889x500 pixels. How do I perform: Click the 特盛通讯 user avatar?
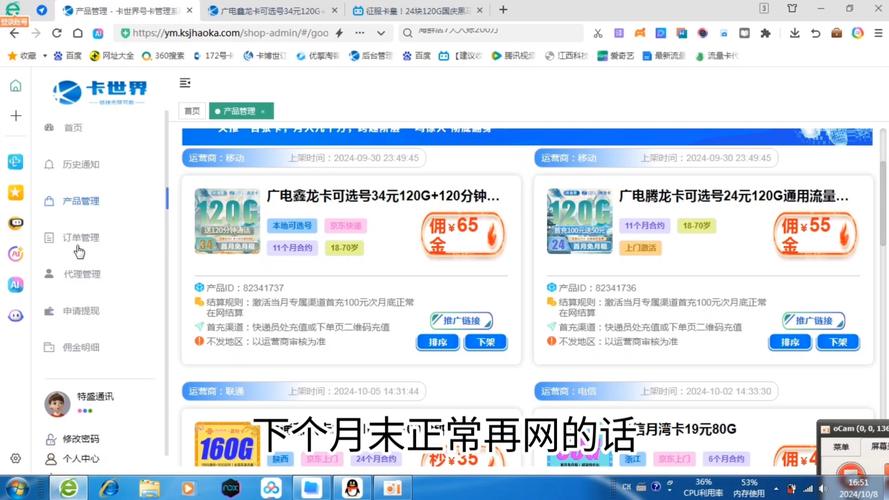tap(57, 404)
